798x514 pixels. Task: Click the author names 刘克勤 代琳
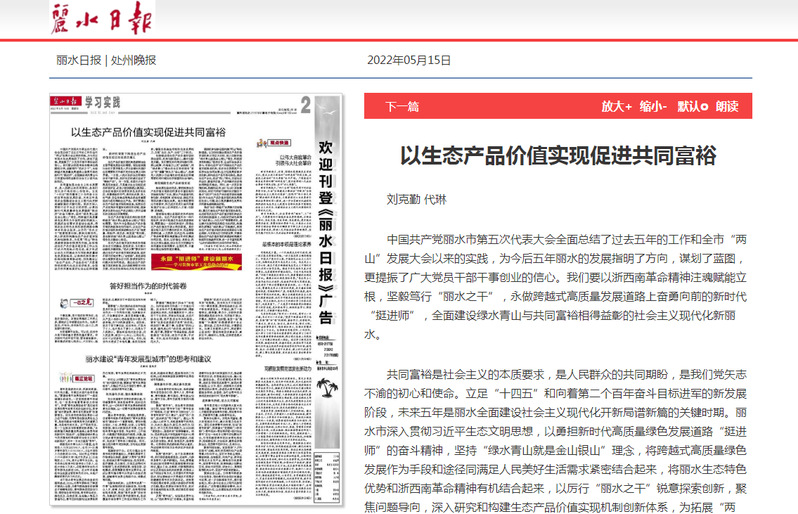(x=418, y=198)
